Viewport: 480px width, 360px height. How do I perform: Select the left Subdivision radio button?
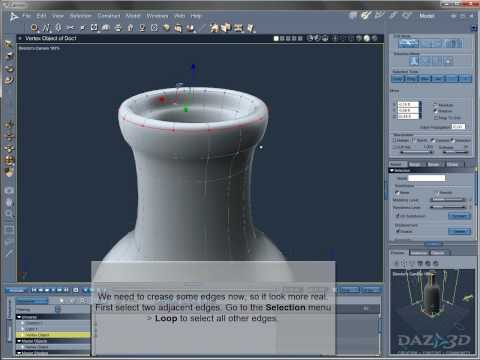397,192
